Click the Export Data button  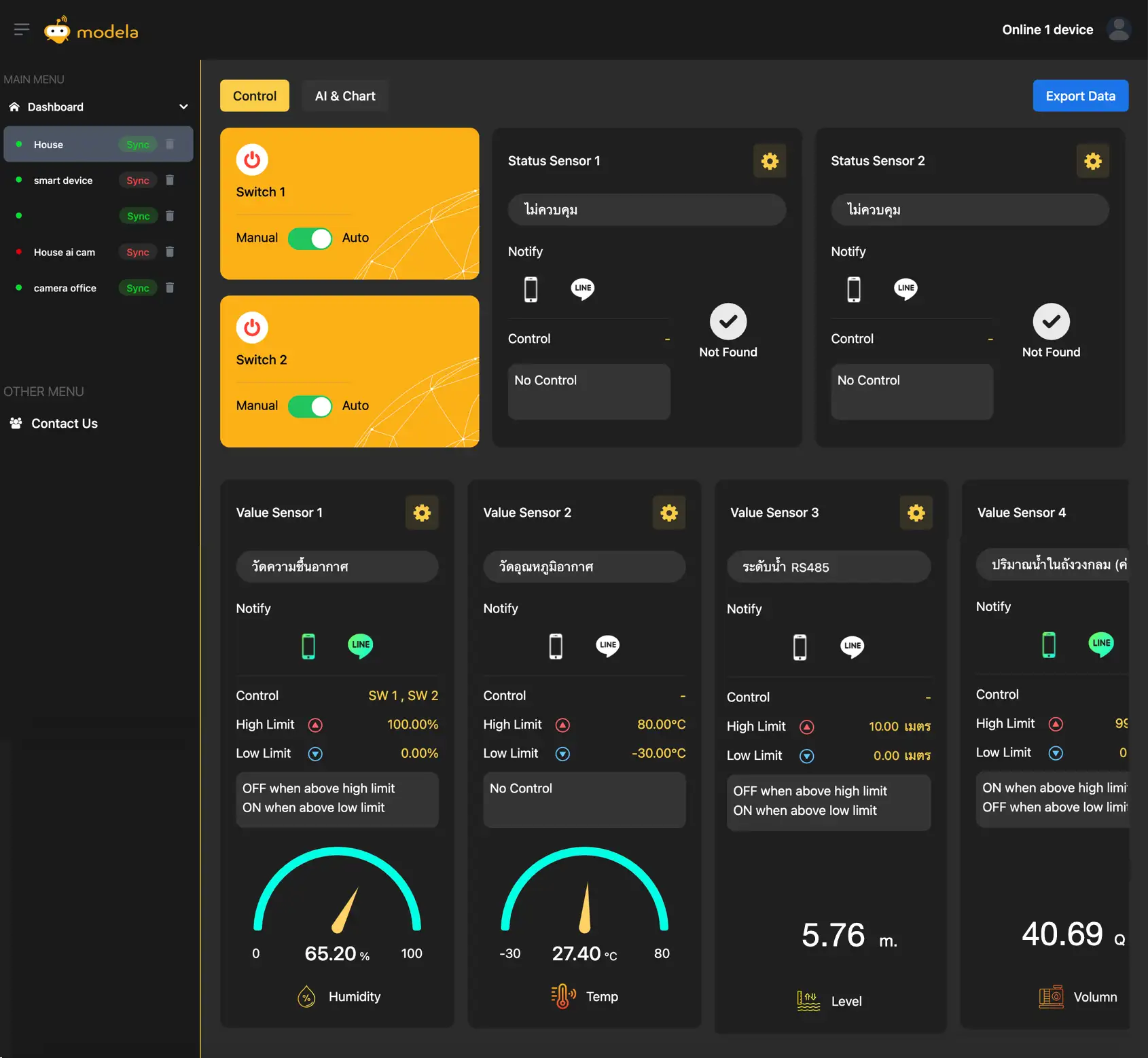point(1081,96)
